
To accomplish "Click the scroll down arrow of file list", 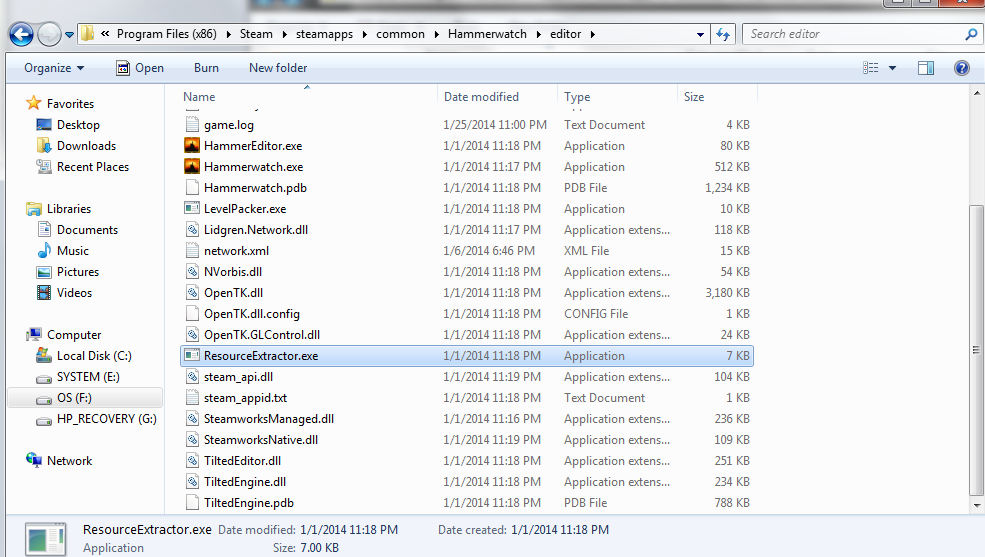I will point(977,506).
